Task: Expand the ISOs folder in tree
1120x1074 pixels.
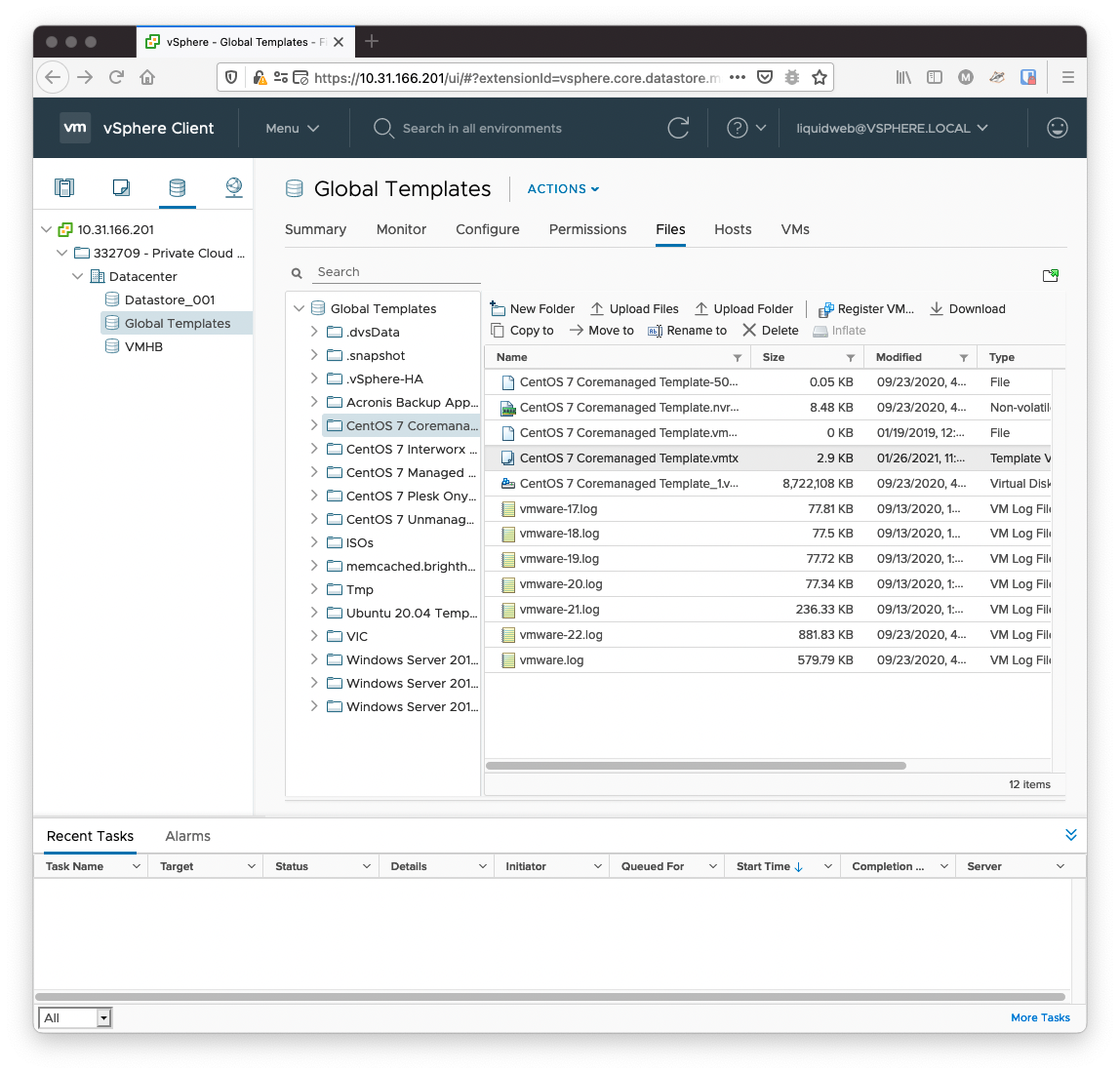Action: [314, 542]
